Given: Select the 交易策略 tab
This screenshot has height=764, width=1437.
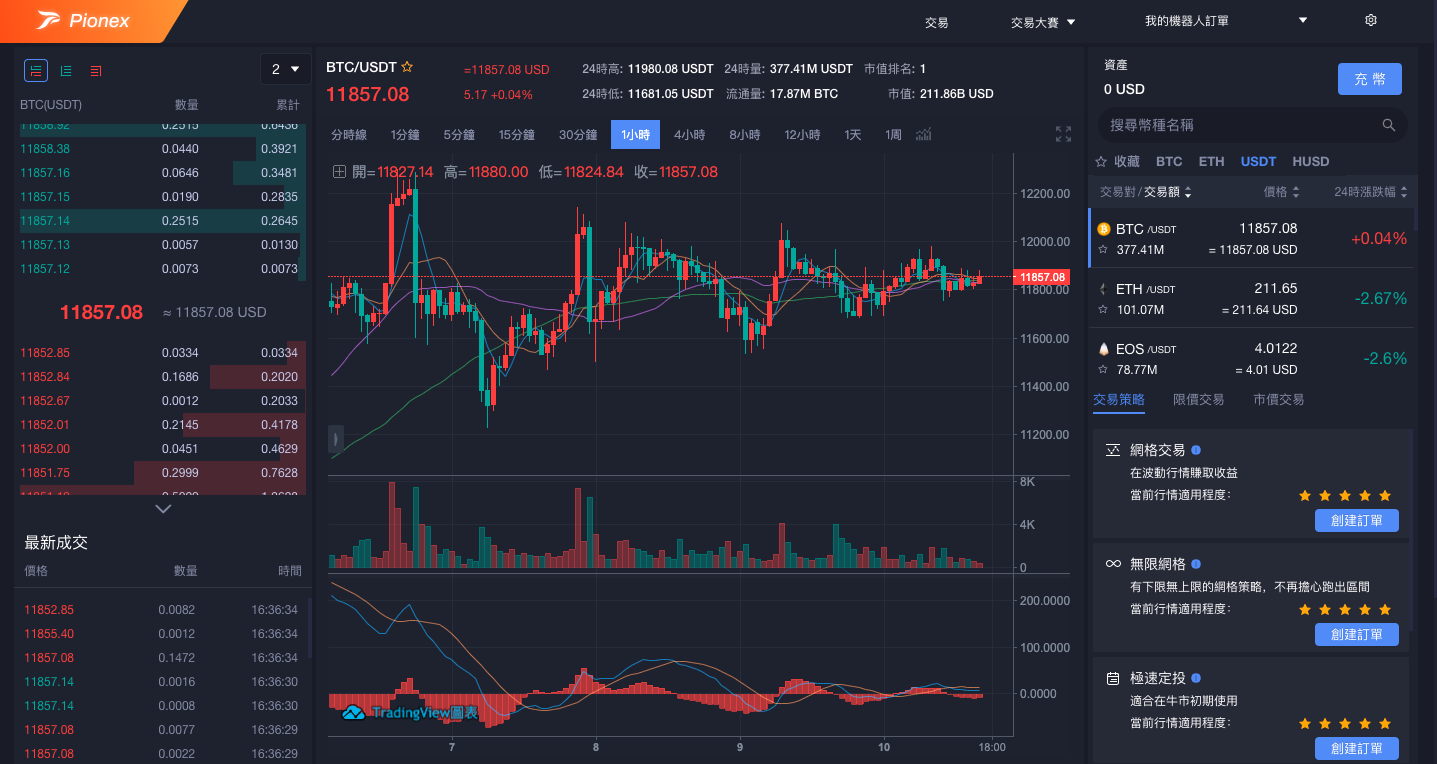Looking at the screenshot, I should click(x=1119, y=399).
